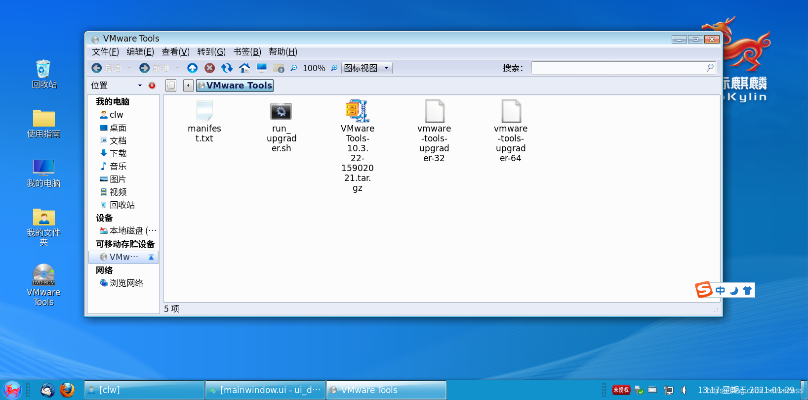Image resolution: width=808 pixels, height=400 pixels.
Task: Click the search input field
Action: click(619, 68)
